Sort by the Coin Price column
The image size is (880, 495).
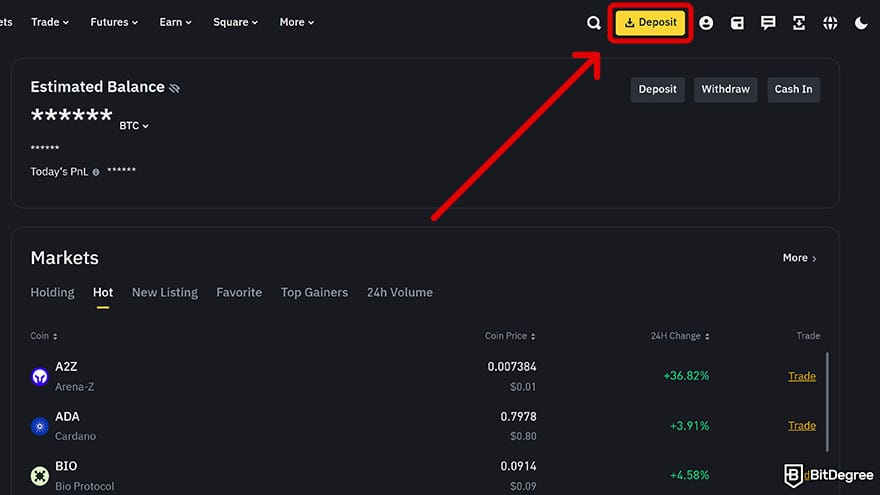[510, 336]
